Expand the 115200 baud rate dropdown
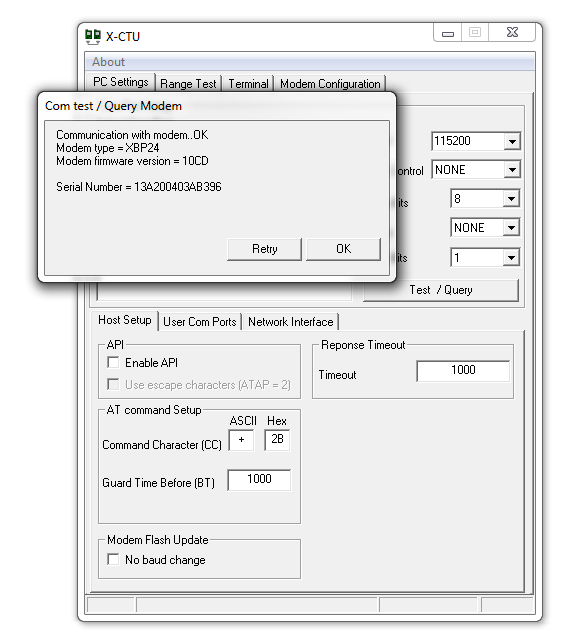 click(512, 141)
